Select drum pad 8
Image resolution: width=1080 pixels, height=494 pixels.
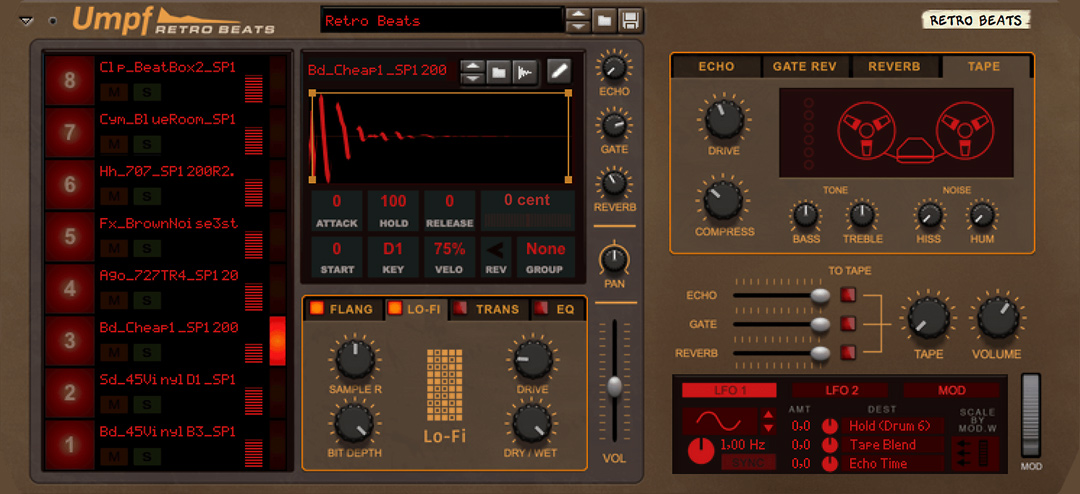point(70,81)
